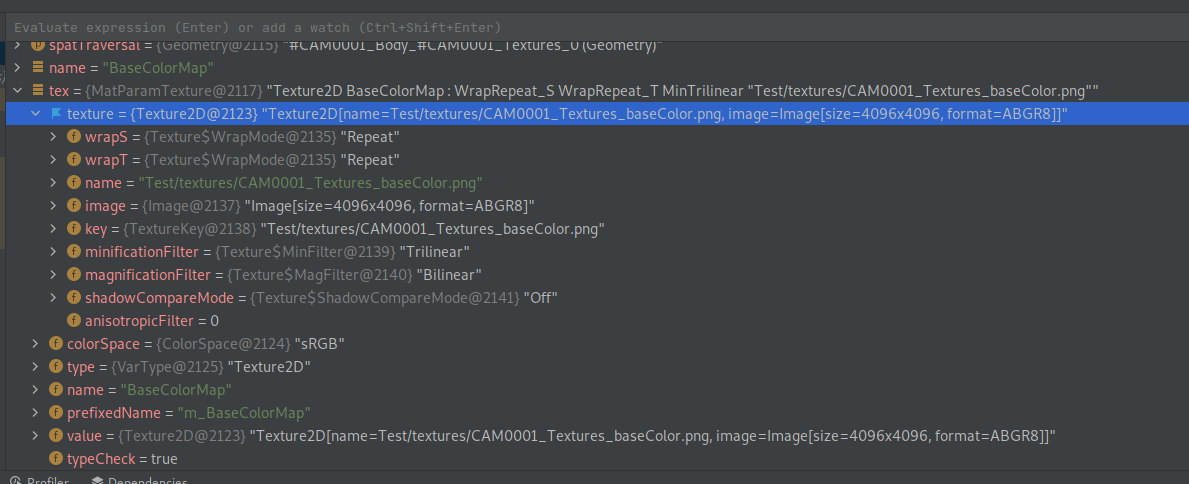Click the field icon beside colorSpace
The image size is (1189, 484).
click(55, 344)
